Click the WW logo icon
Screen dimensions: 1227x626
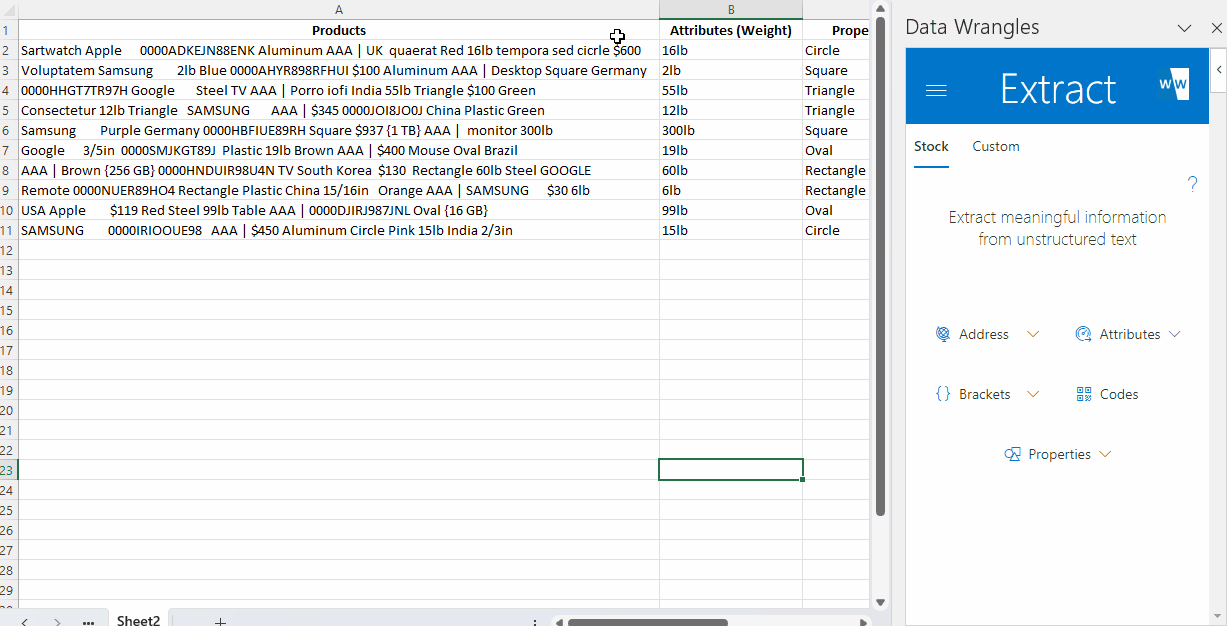click(x=1174, y=85)
